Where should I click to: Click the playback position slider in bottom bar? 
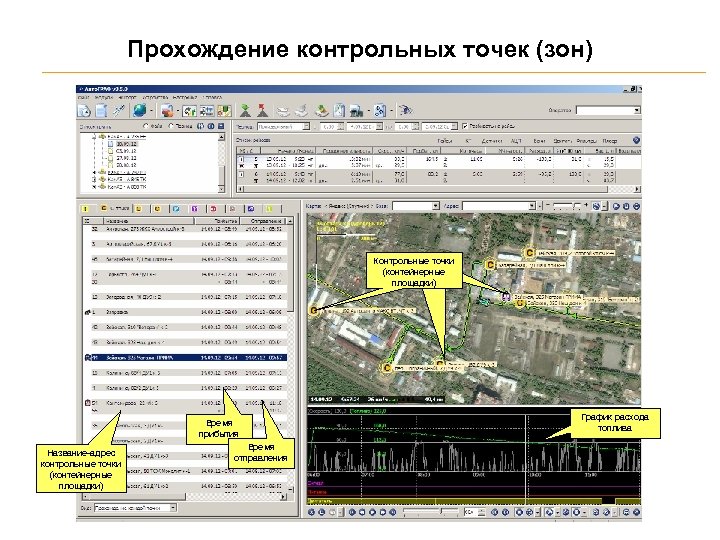[431, 512]
